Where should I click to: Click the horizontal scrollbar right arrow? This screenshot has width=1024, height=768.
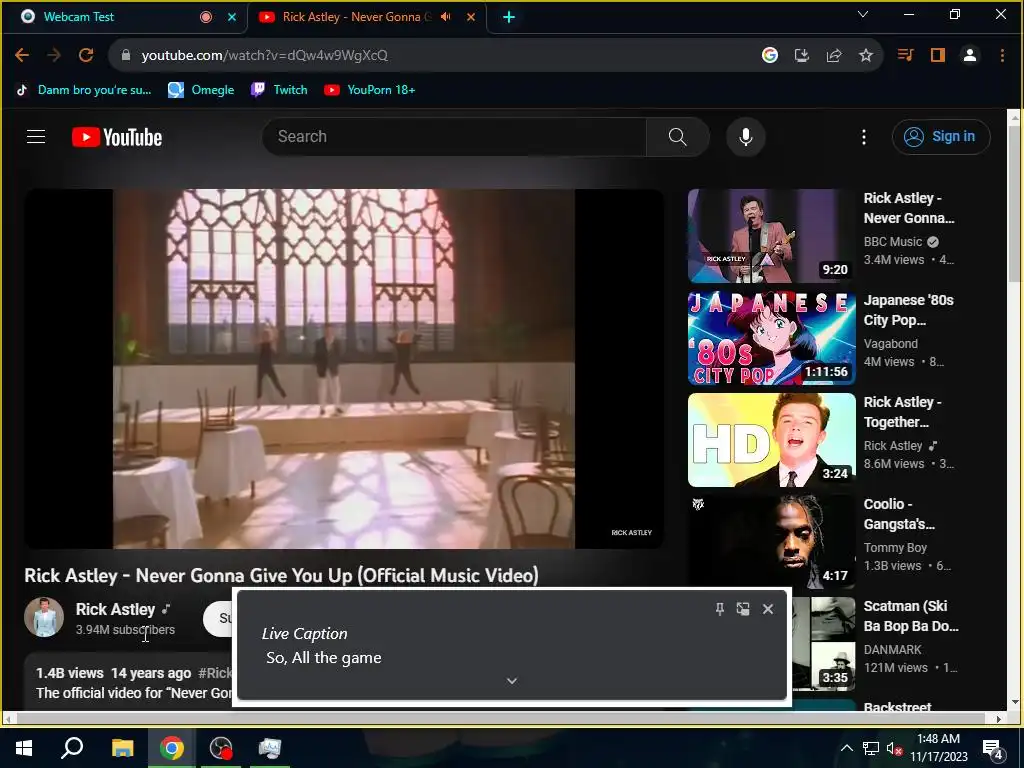999,719
